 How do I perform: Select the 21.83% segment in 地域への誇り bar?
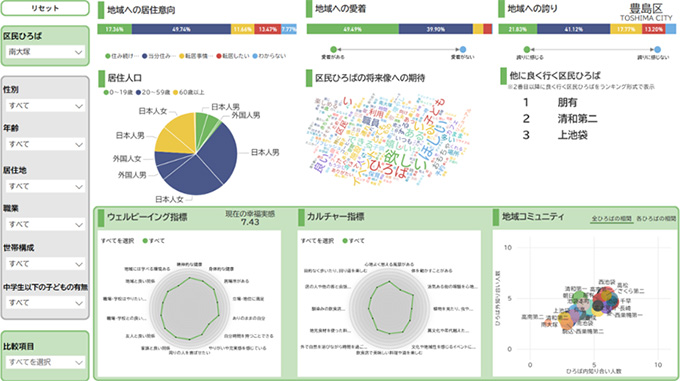click(518, 29)
